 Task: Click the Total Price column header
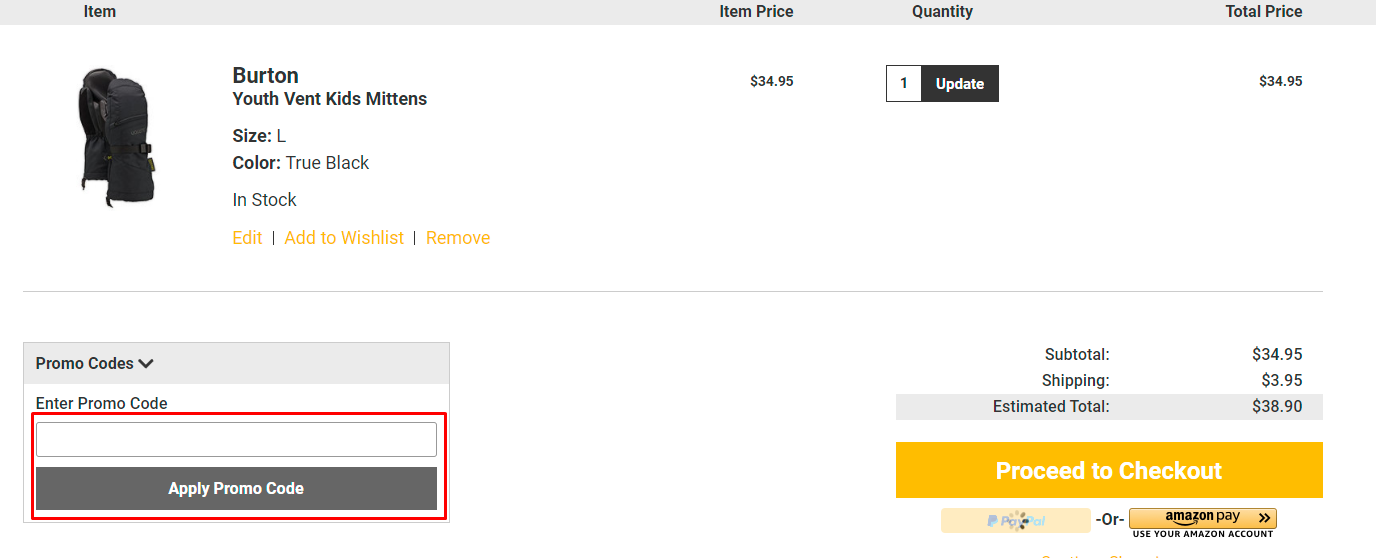click(1264, 12)
